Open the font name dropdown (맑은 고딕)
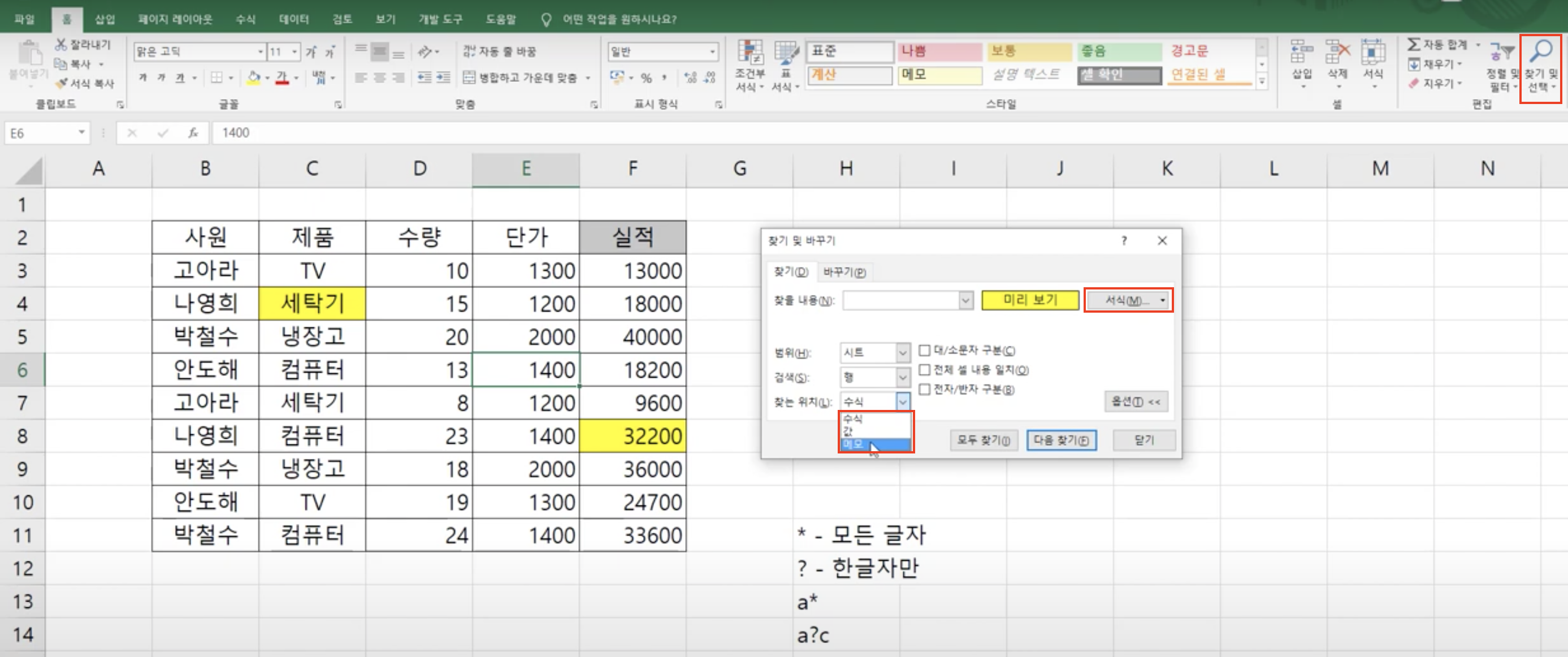The height and width of the screenshot is (657, 1568). (261, 52)
